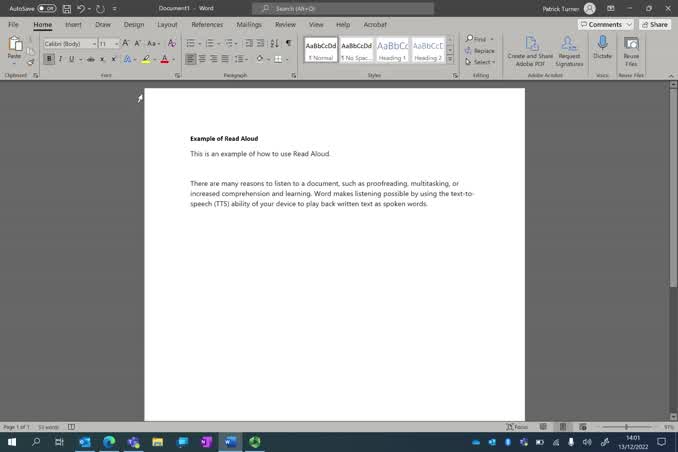The image size is (678, 452).
Task: Click the Replace button
Action: click(x=481, y=50)
